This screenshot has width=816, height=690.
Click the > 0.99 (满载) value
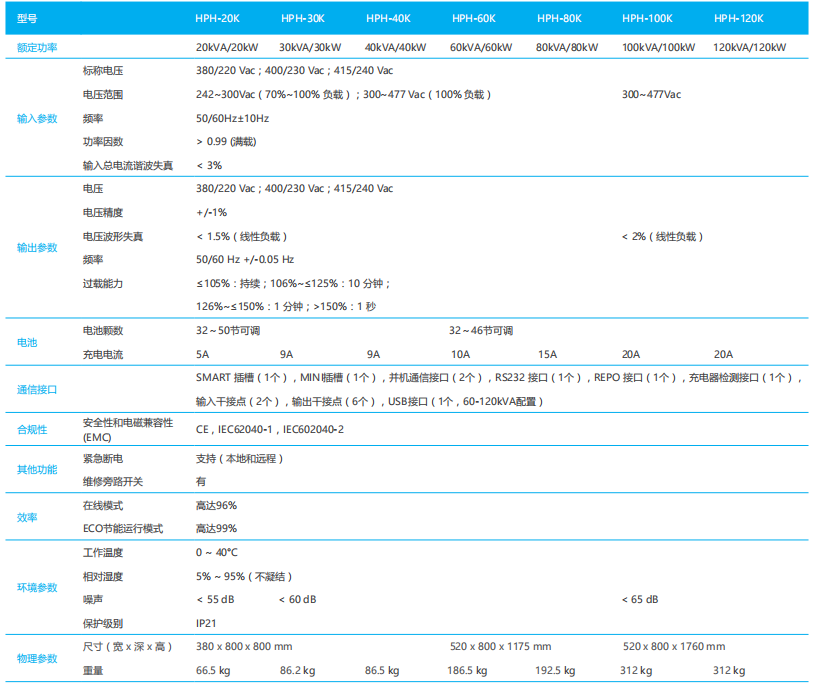(226, 142)
